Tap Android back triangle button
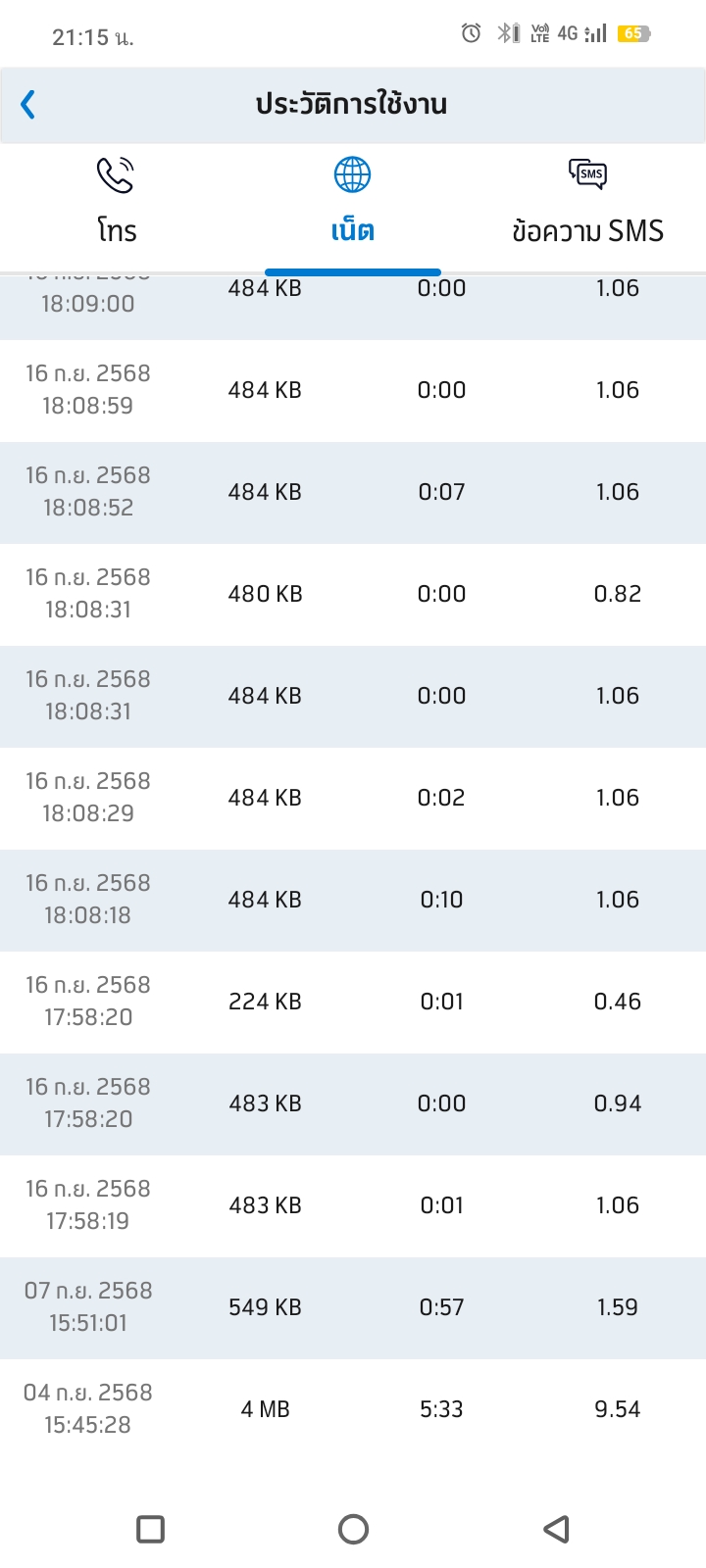Viewport: 706px width, 1568px height. 556,1529
